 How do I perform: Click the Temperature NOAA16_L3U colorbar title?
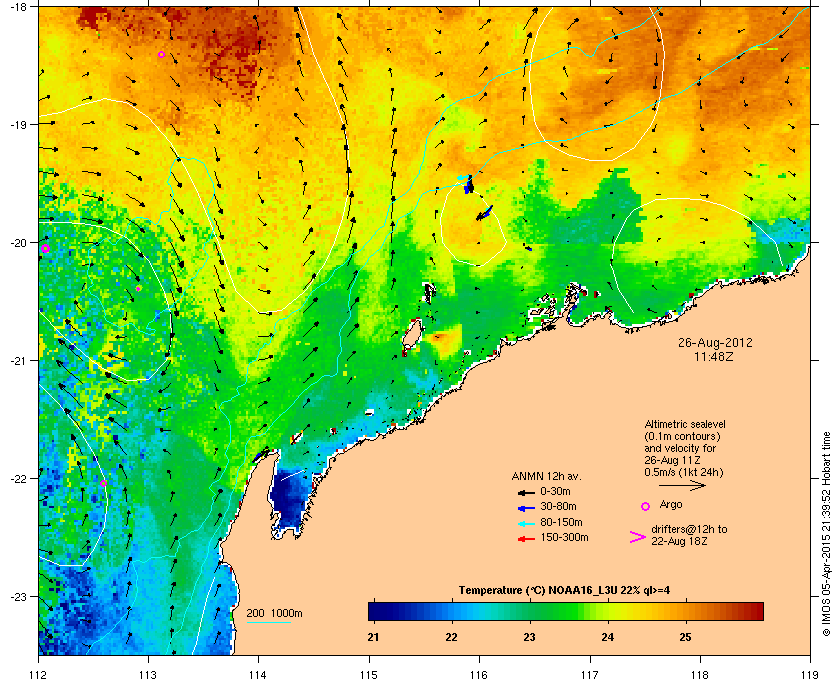click(x=564, y=591)
